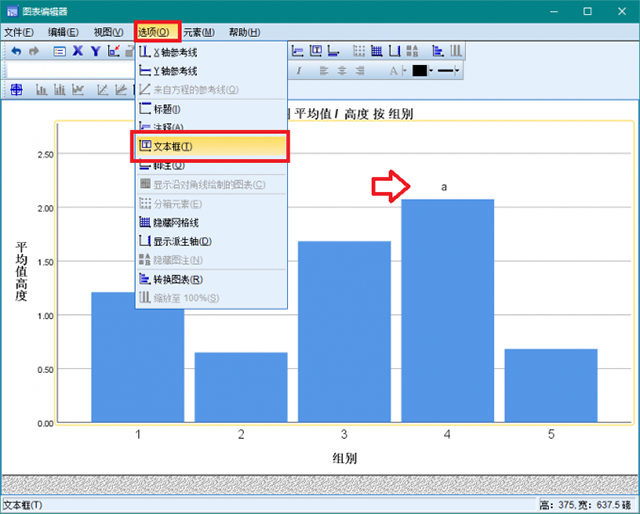This screenshot has width=640, height=514.
Task: Open the Properties window from the toolbar
Action: tap(60, 51)
